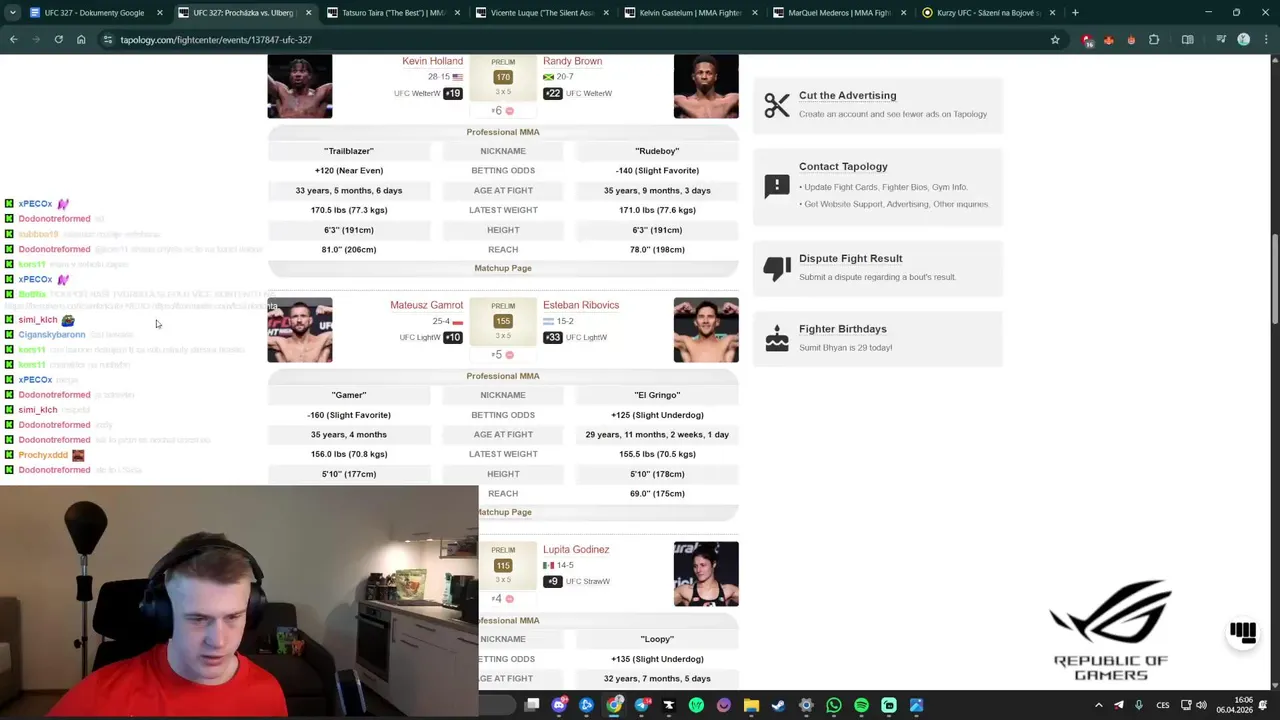
Task: Open Spotify from the taskbar
Action: tap(861, 705)
